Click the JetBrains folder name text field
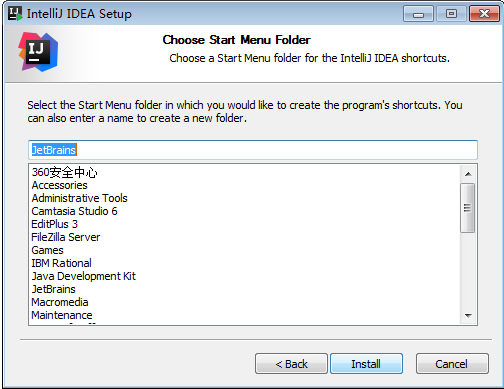 253,150
